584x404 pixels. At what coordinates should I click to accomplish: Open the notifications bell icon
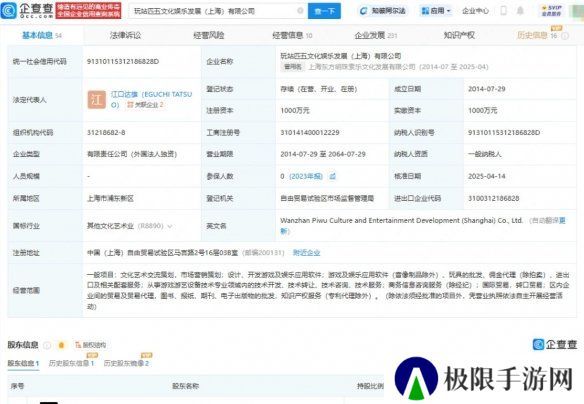click(520, 11)
